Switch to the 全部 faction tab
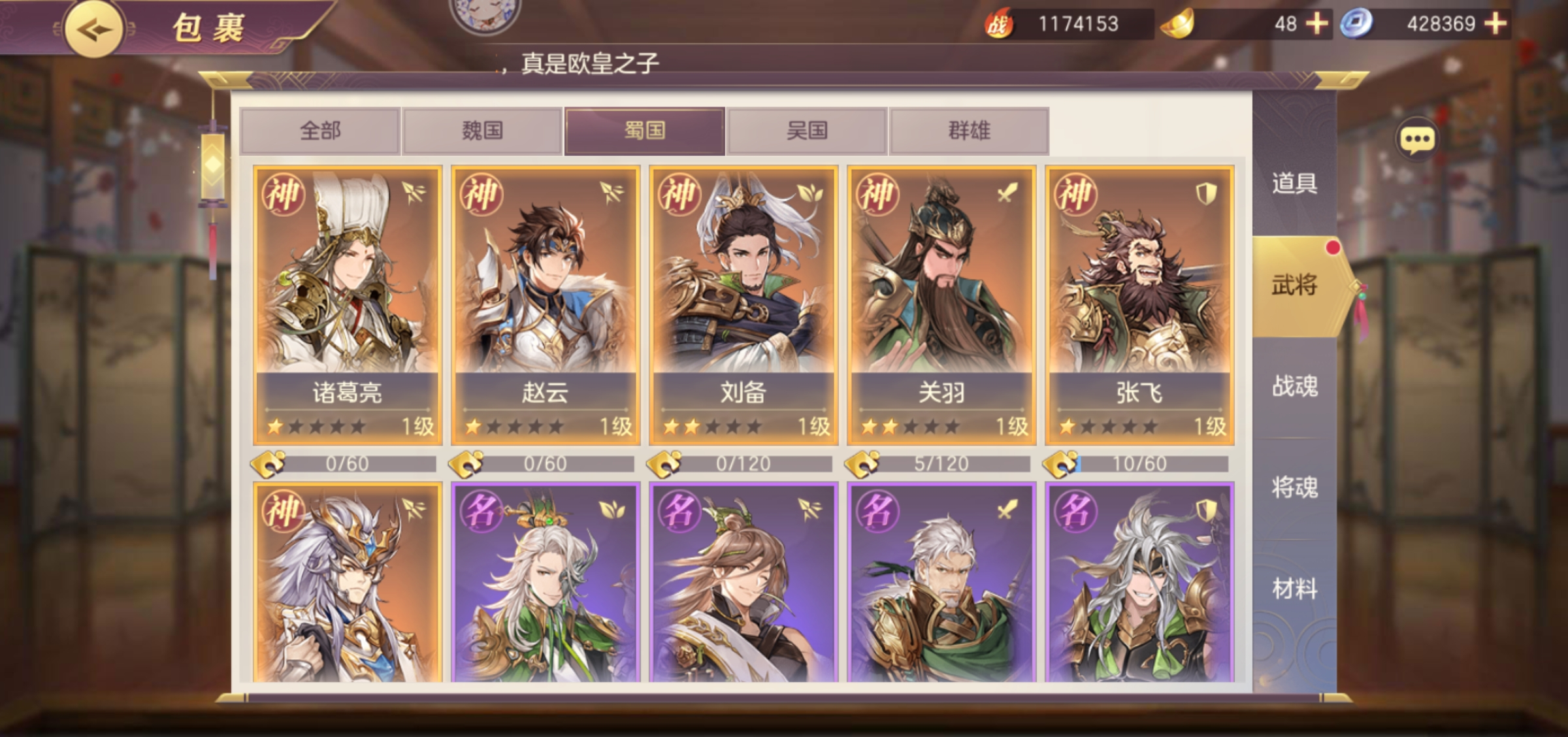 [x=320, y=131]
